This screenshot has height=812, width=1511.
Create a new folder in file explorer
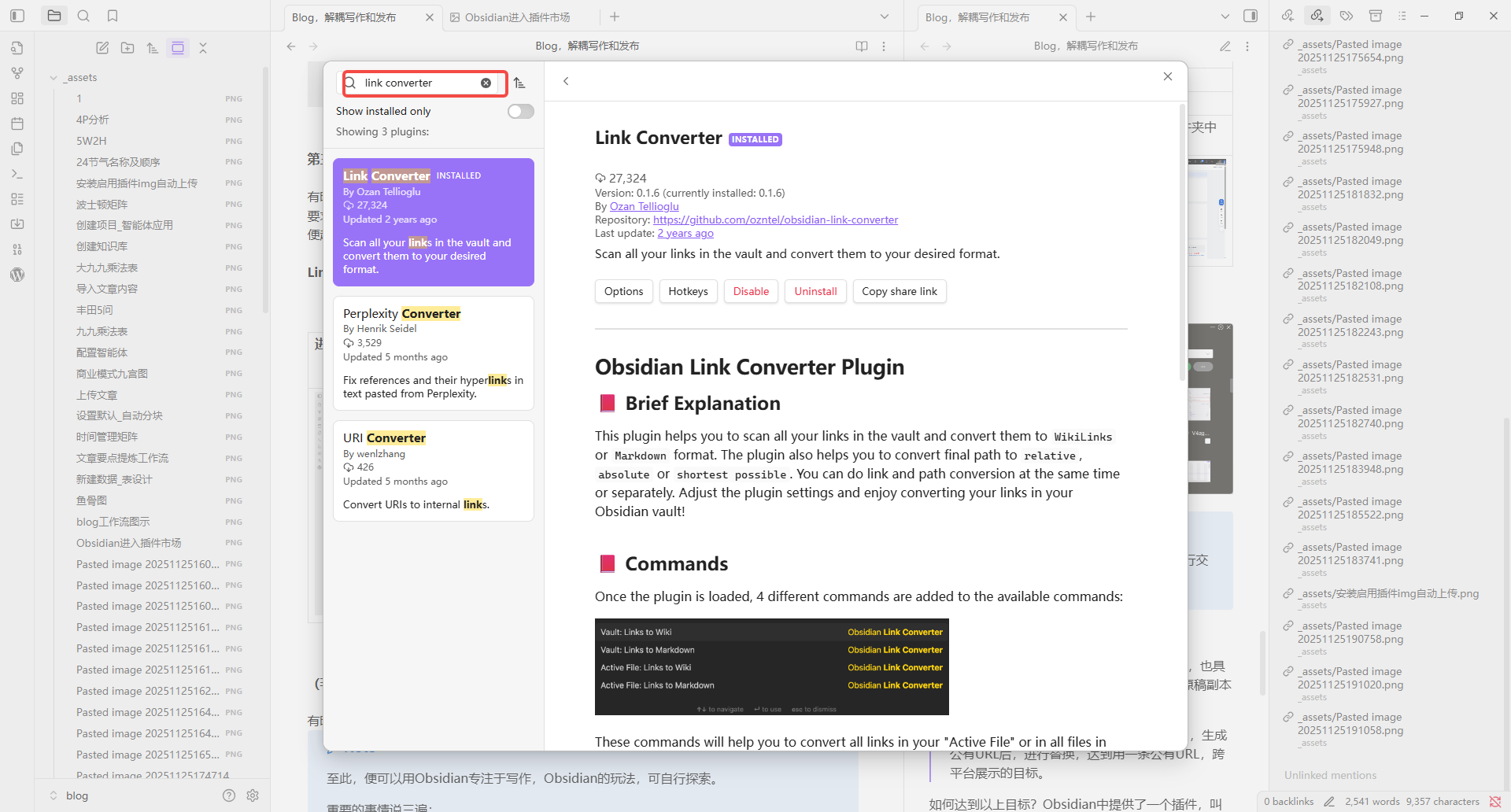pos(127,48)
